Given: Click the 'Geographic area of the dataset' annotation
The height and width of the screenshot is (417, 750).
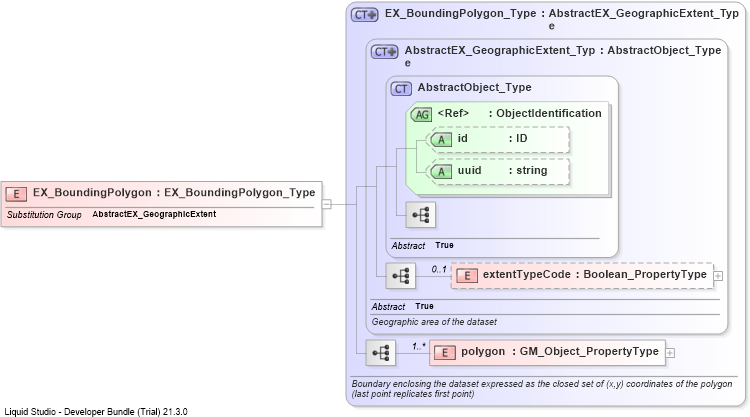Looking at the screenshot, I should point(434,322).
